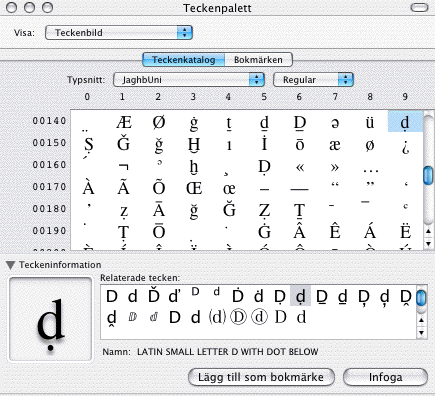Select the Ã glyph in row 00170

click(x=124, y=187)
